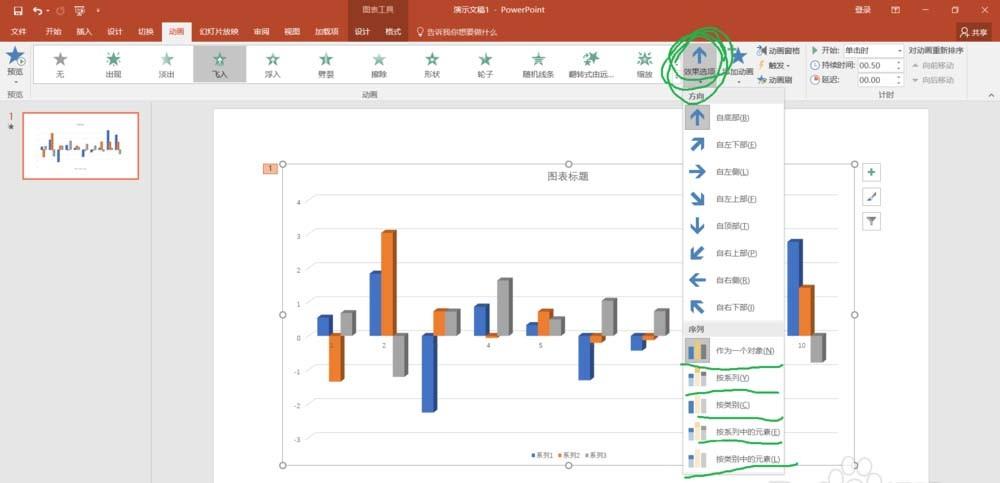1000x483 pixels.
Task: Open Chart Elements plus button beside chart
Action: pos(871,173)
